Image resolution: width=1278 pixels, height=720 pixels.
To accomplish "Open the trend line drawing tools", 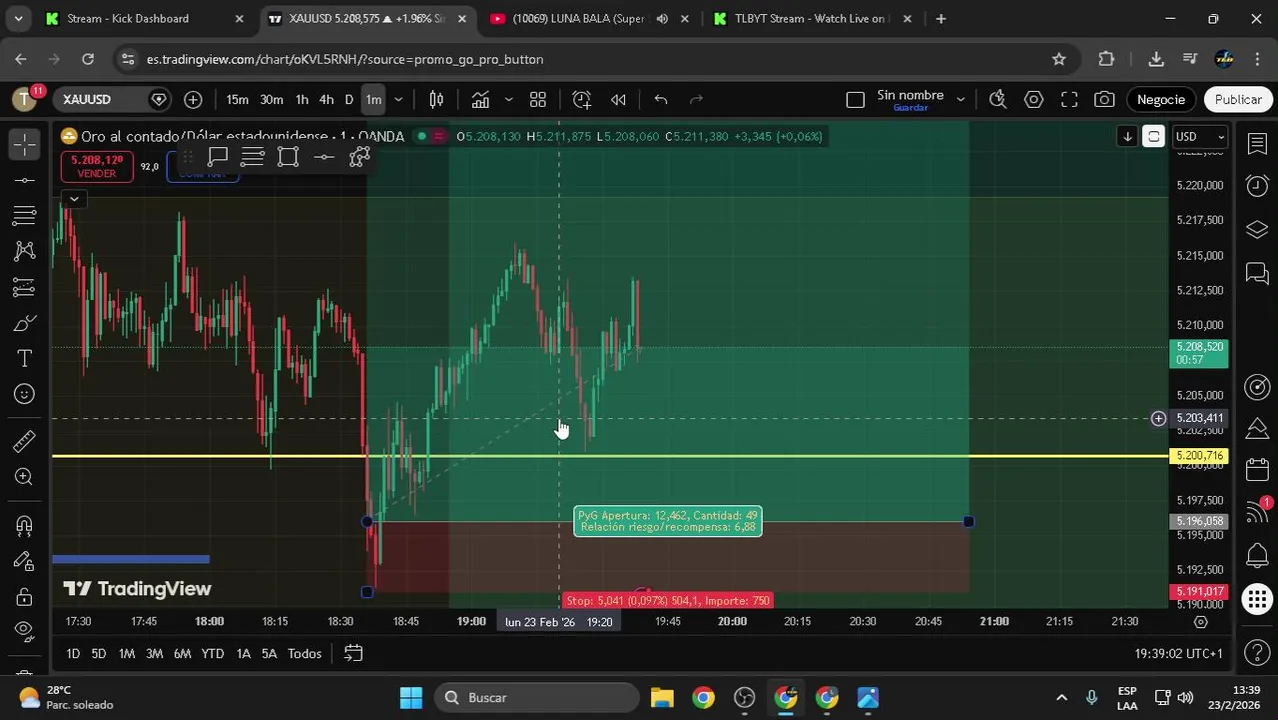I will coord(25,180).
